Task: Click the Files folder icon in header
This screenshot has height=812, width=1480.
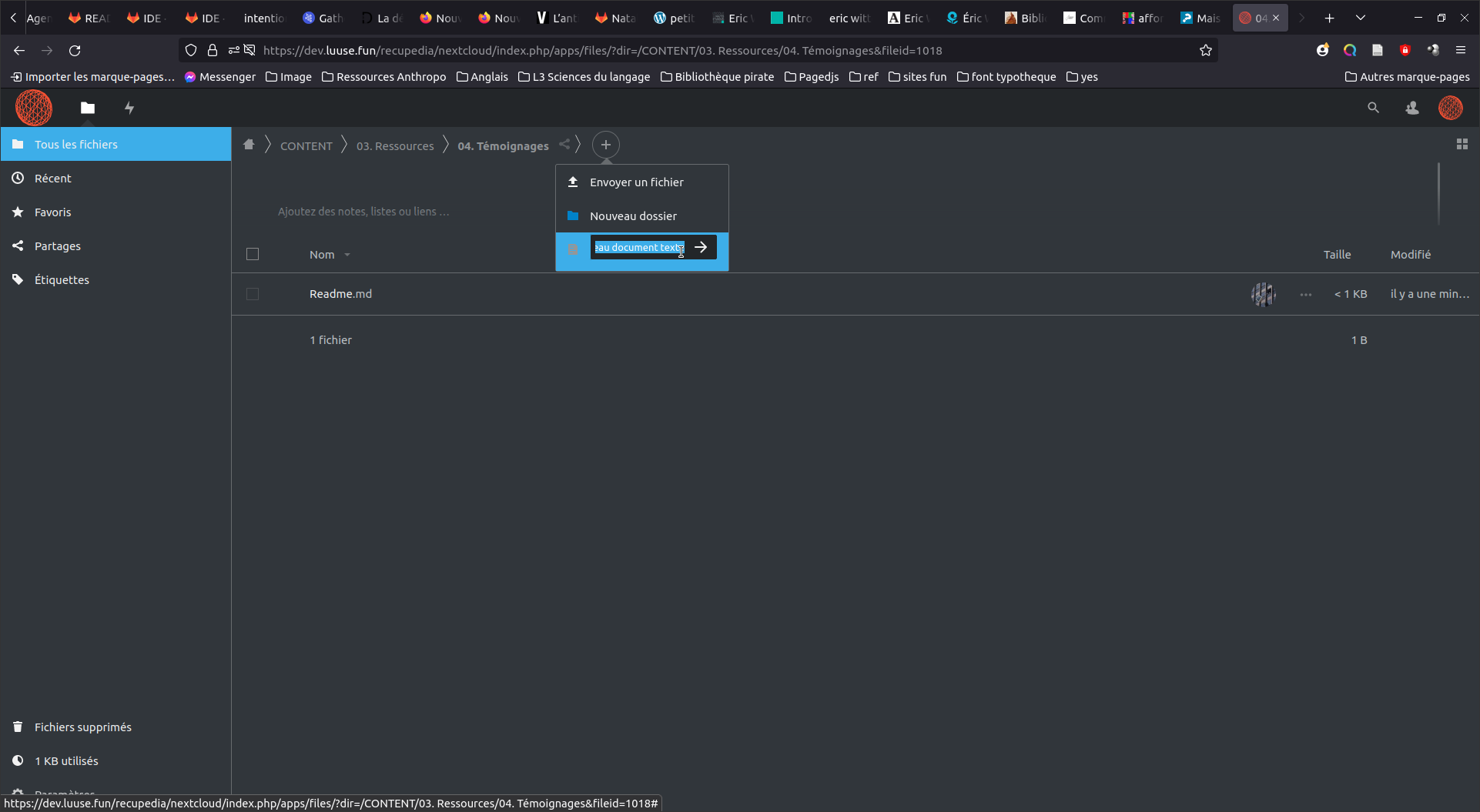Action: point(88,109)
